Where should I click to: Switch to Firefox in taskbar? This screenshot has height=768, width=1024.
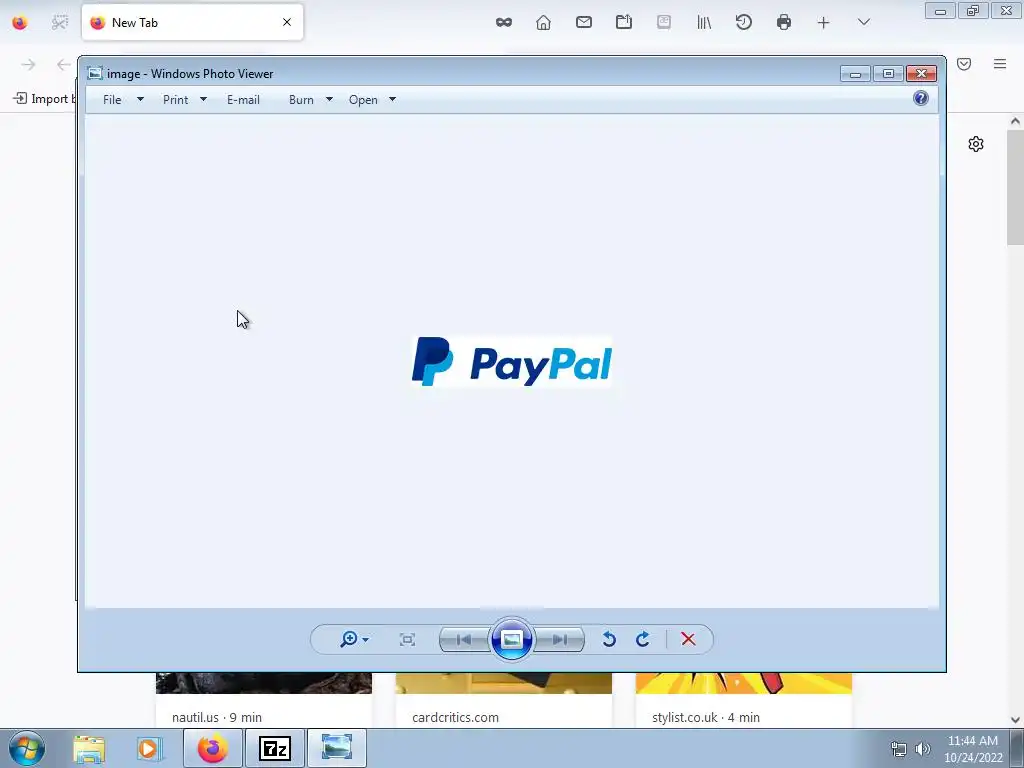coord(212,748)
